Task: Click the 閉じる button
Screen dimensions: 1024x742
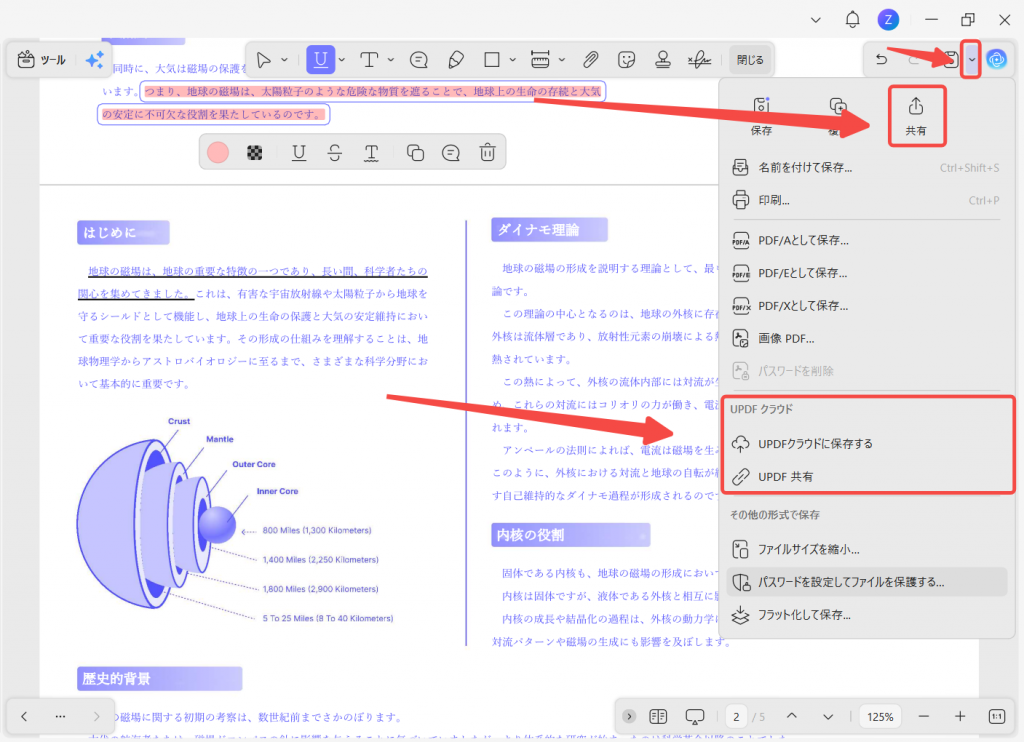Action: click(750, 60)
